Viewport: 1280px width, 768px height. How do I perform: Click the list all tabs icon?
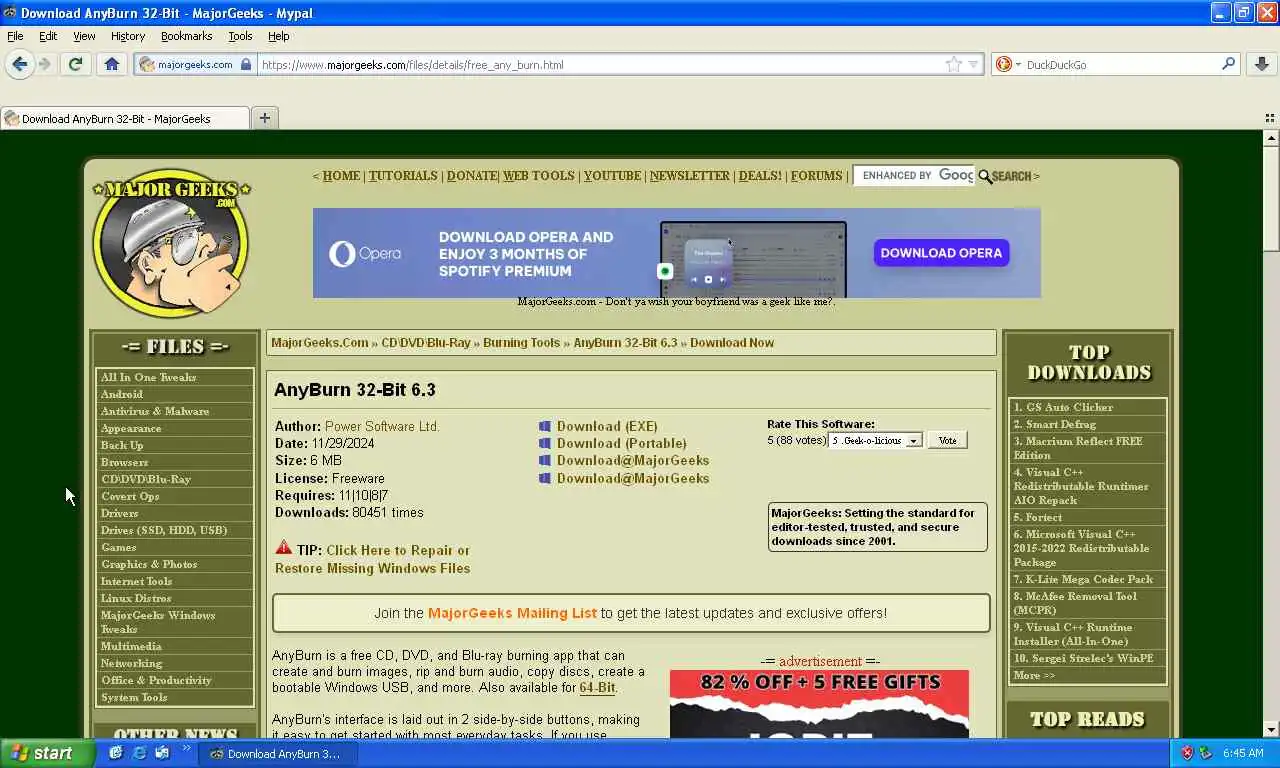1270,118
